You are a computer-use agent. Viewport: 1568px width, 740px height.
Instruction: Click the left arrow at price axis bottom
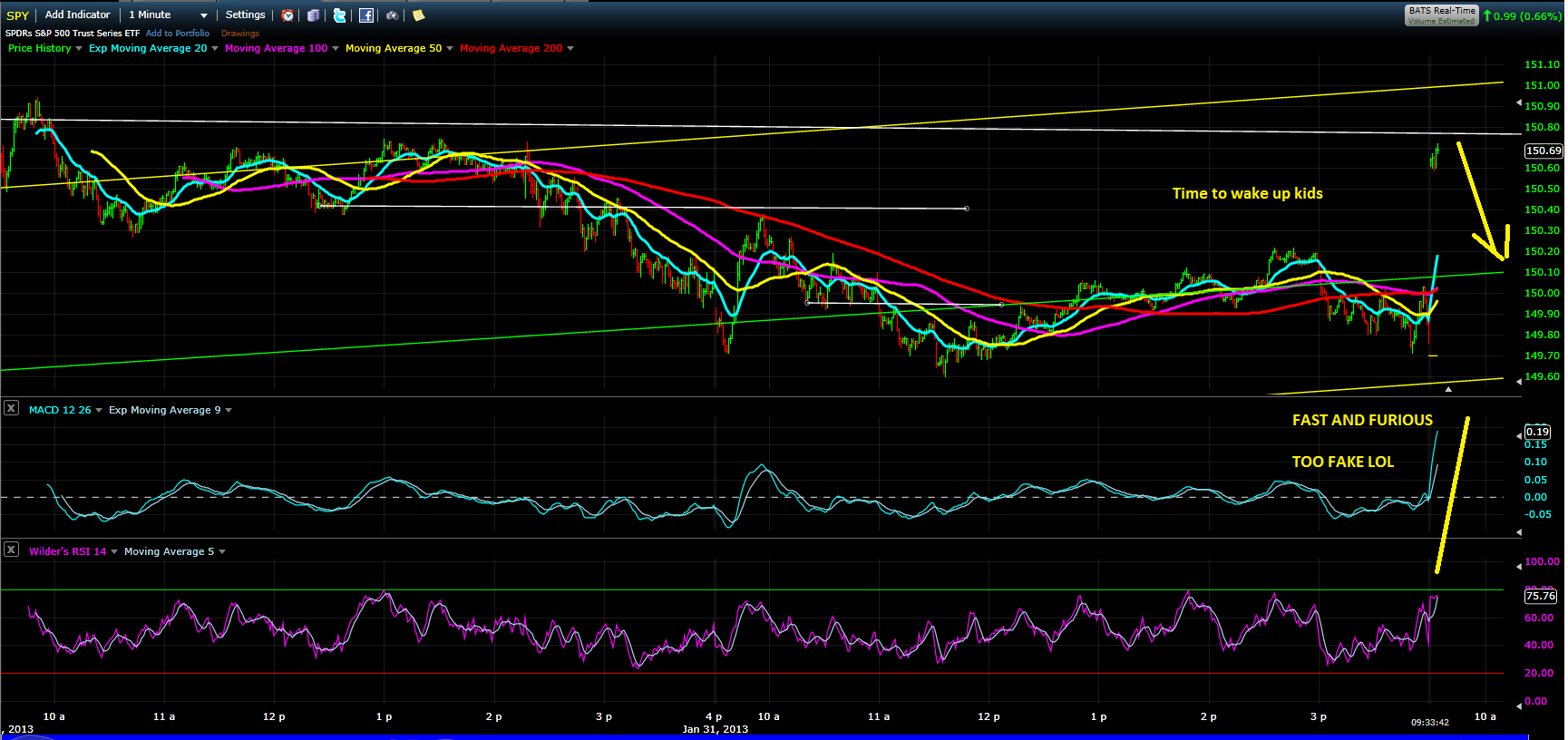tap(1518, 382)
